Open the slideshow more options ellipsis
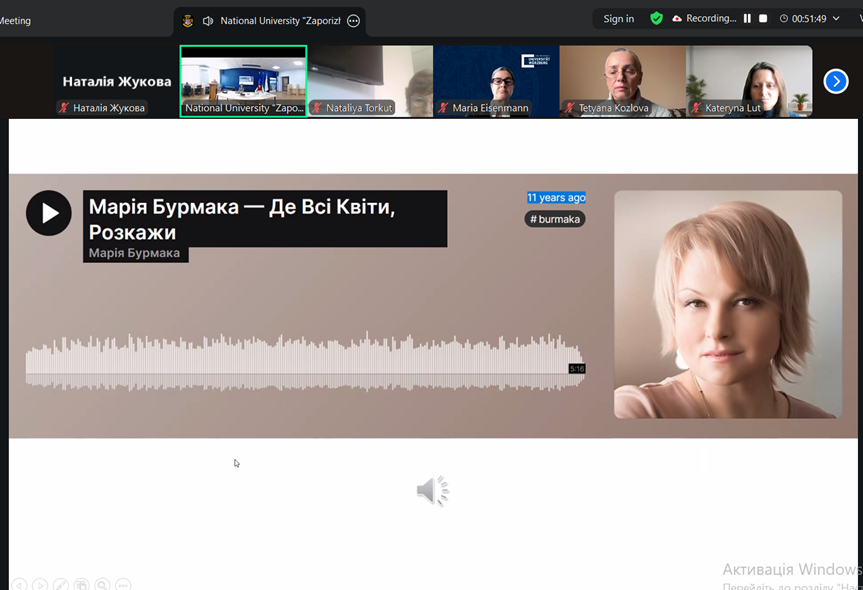 tap(123, 584)
